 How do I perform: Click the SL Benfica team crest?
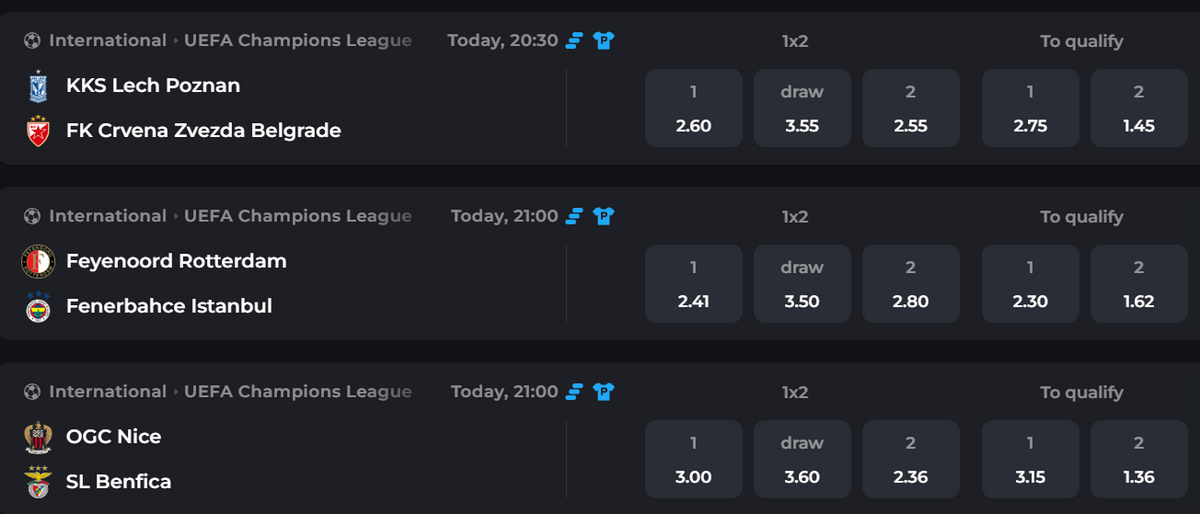pyautogui.click(x=37, y=482)
